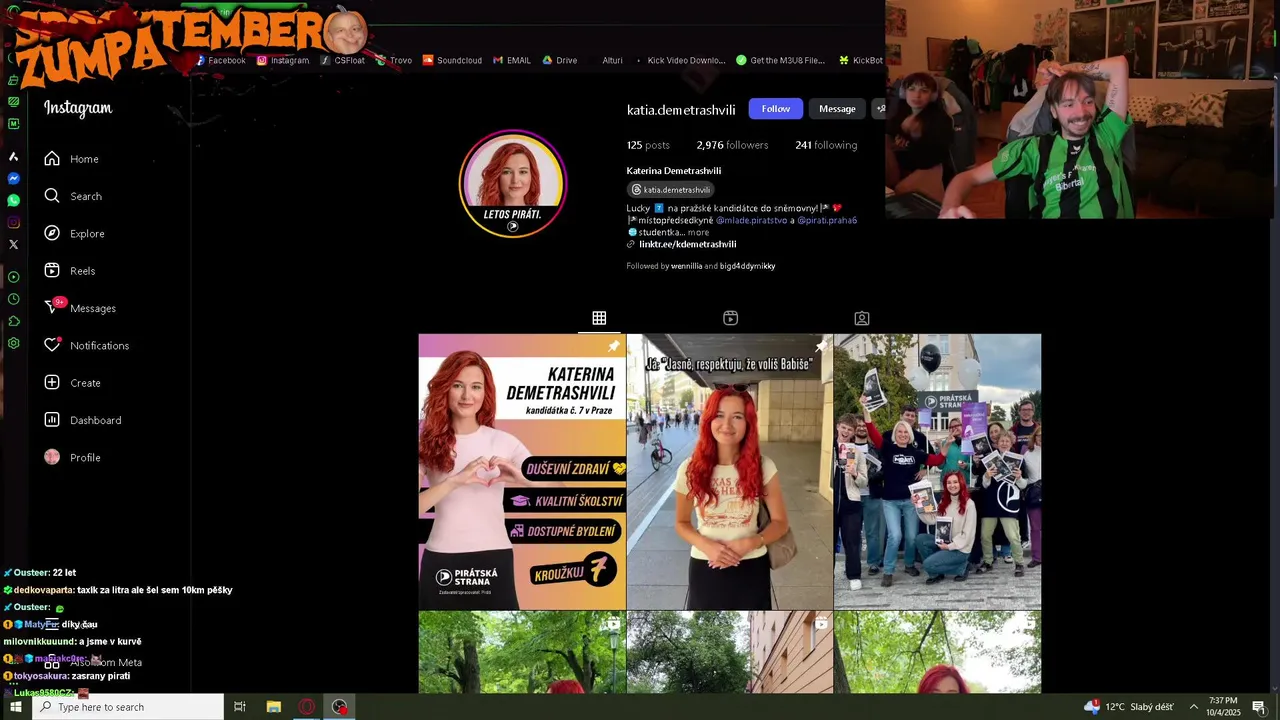View the 241 following list

(x=826, y=145)
